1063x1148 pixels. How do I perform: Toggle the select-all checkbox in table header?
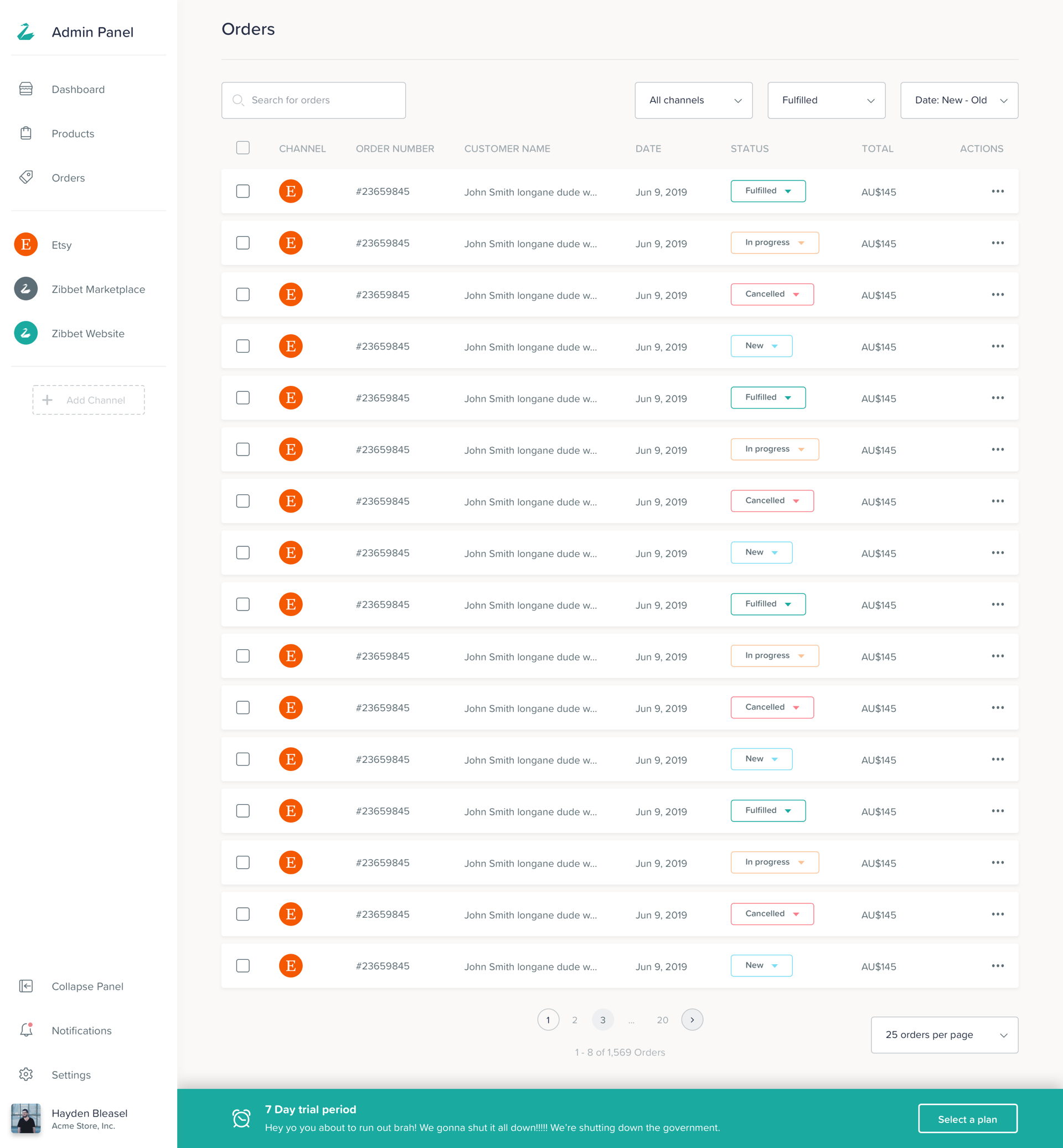242,148
